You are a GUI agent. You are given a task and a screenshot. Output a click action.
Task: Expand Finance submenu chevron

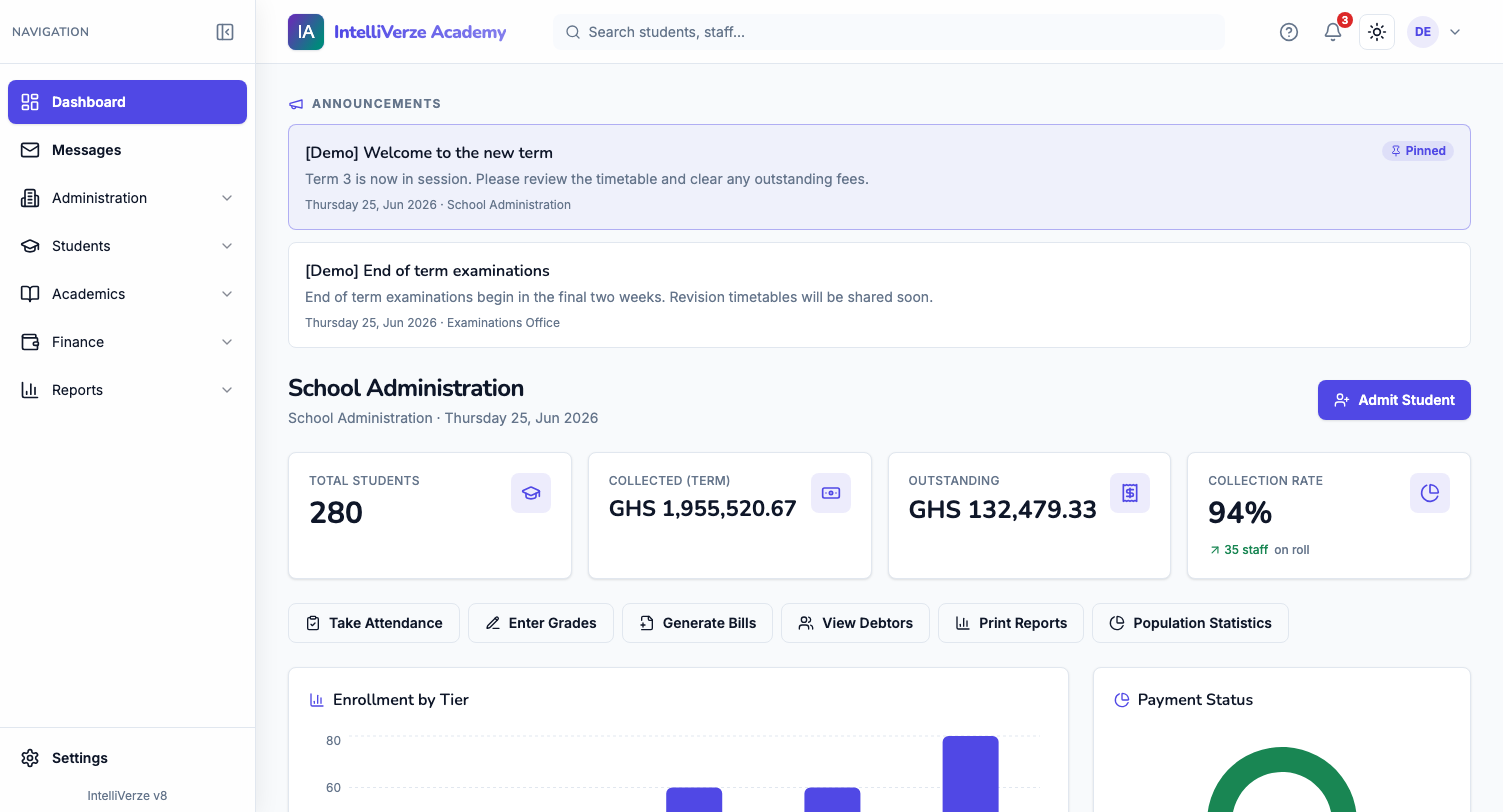[x=227, y=342]
